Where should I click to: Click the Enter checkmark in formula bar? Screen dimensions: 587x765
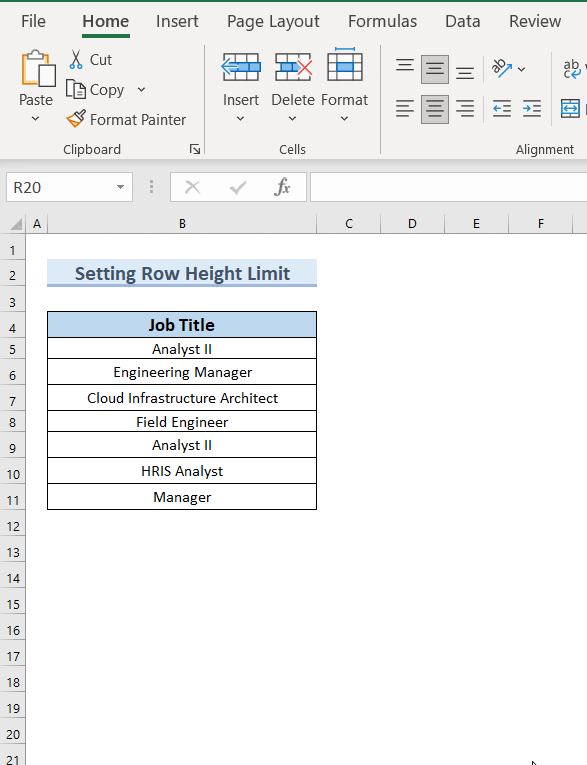[x=238, y=187]
